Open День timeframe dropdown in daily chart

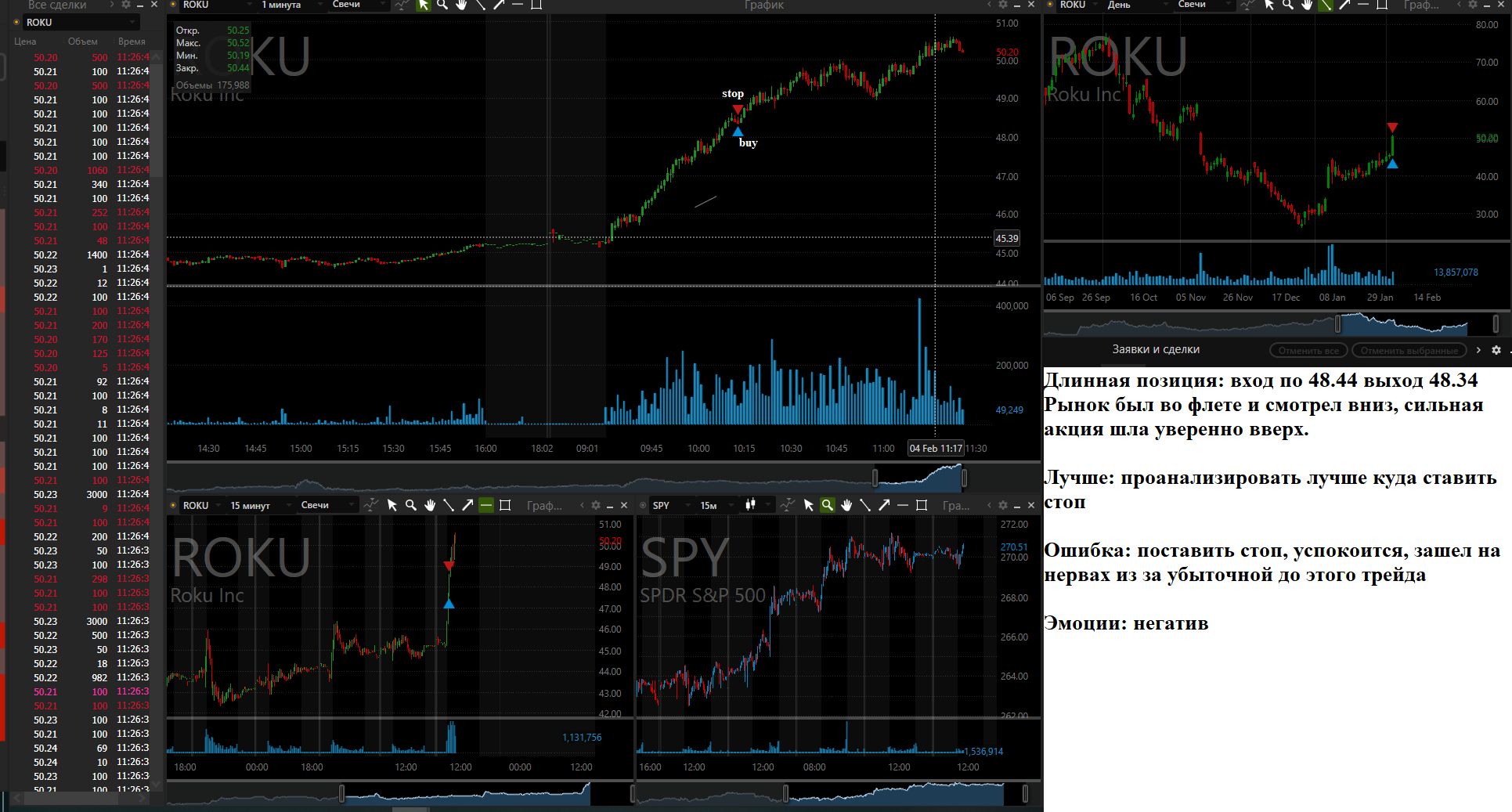coord(1137,5)
